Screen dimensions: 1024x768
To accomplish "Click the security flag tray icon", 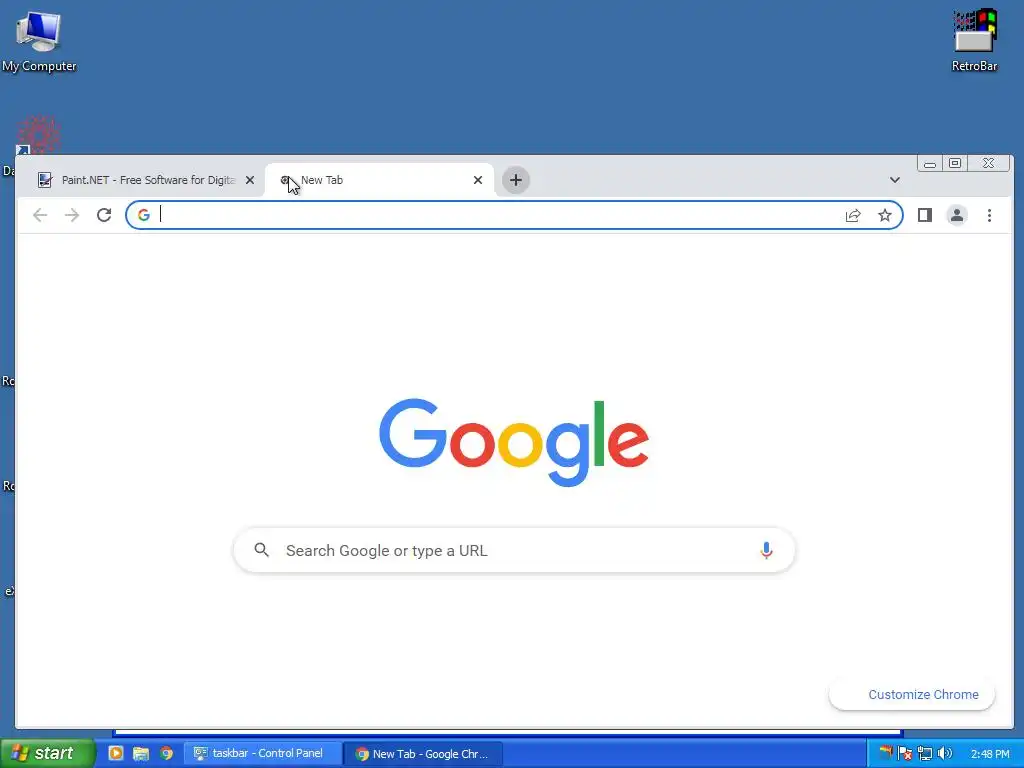I will 904,754.
